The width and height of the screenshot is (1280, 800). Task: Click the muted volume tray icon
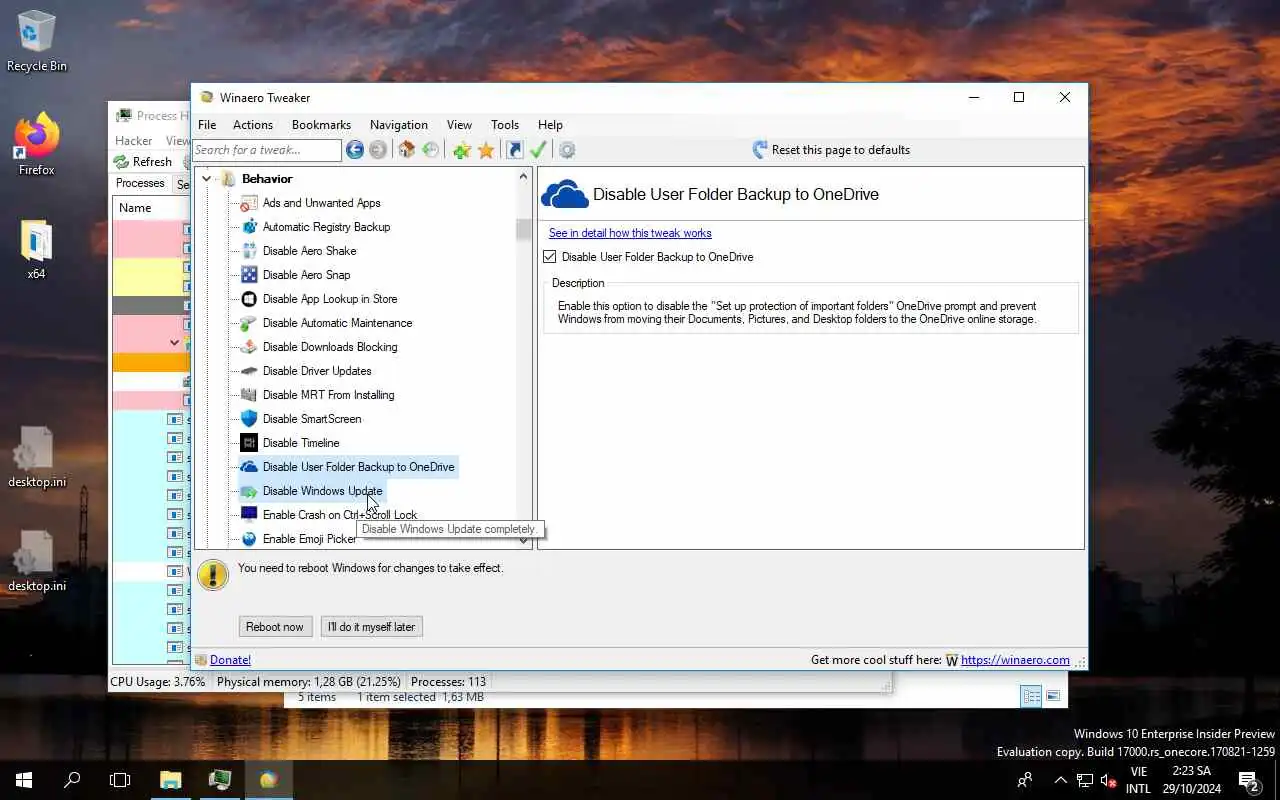[1108, 780]
